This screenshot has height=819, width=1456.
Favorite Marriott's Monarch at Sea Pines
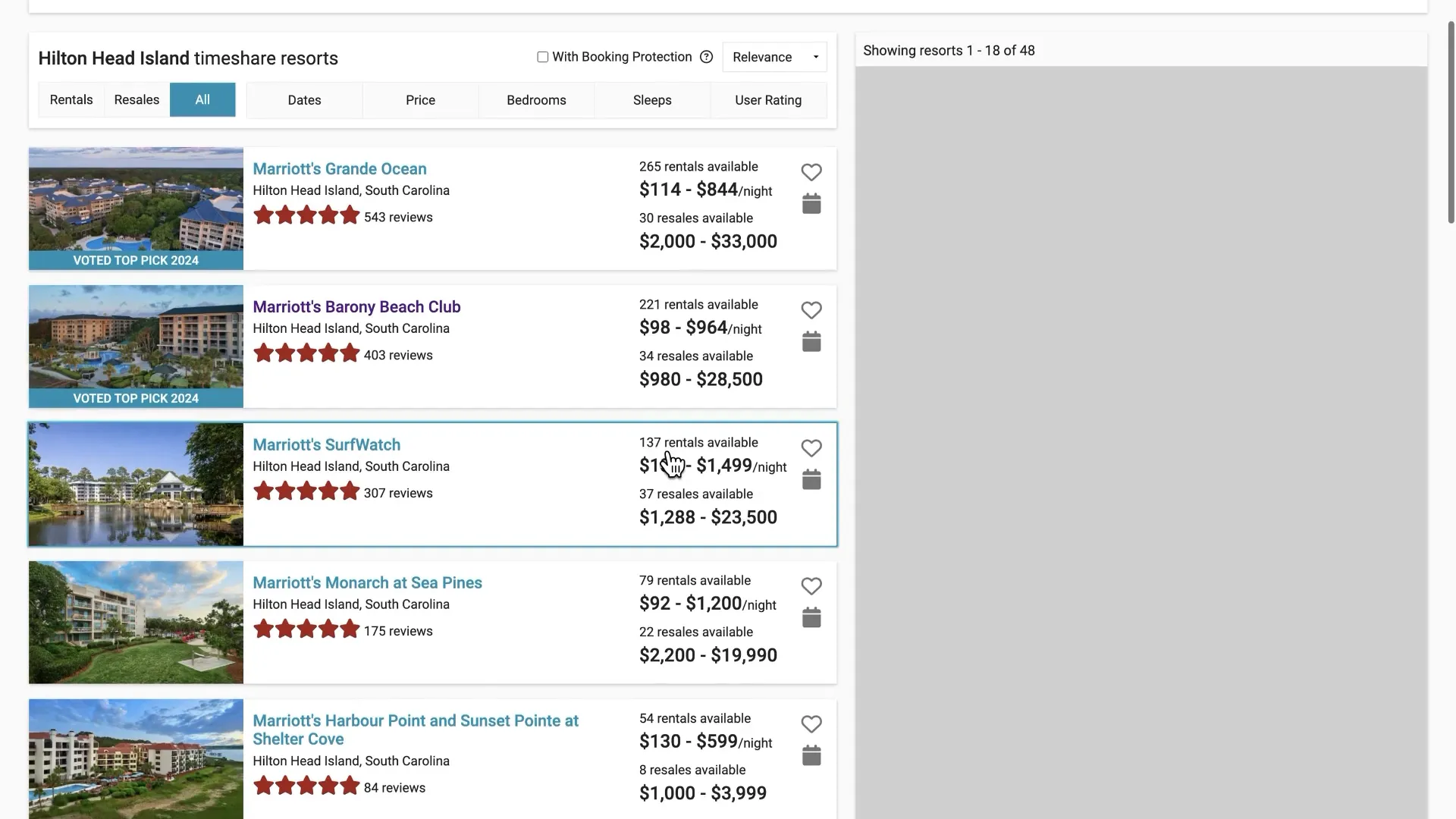(811, 586)
